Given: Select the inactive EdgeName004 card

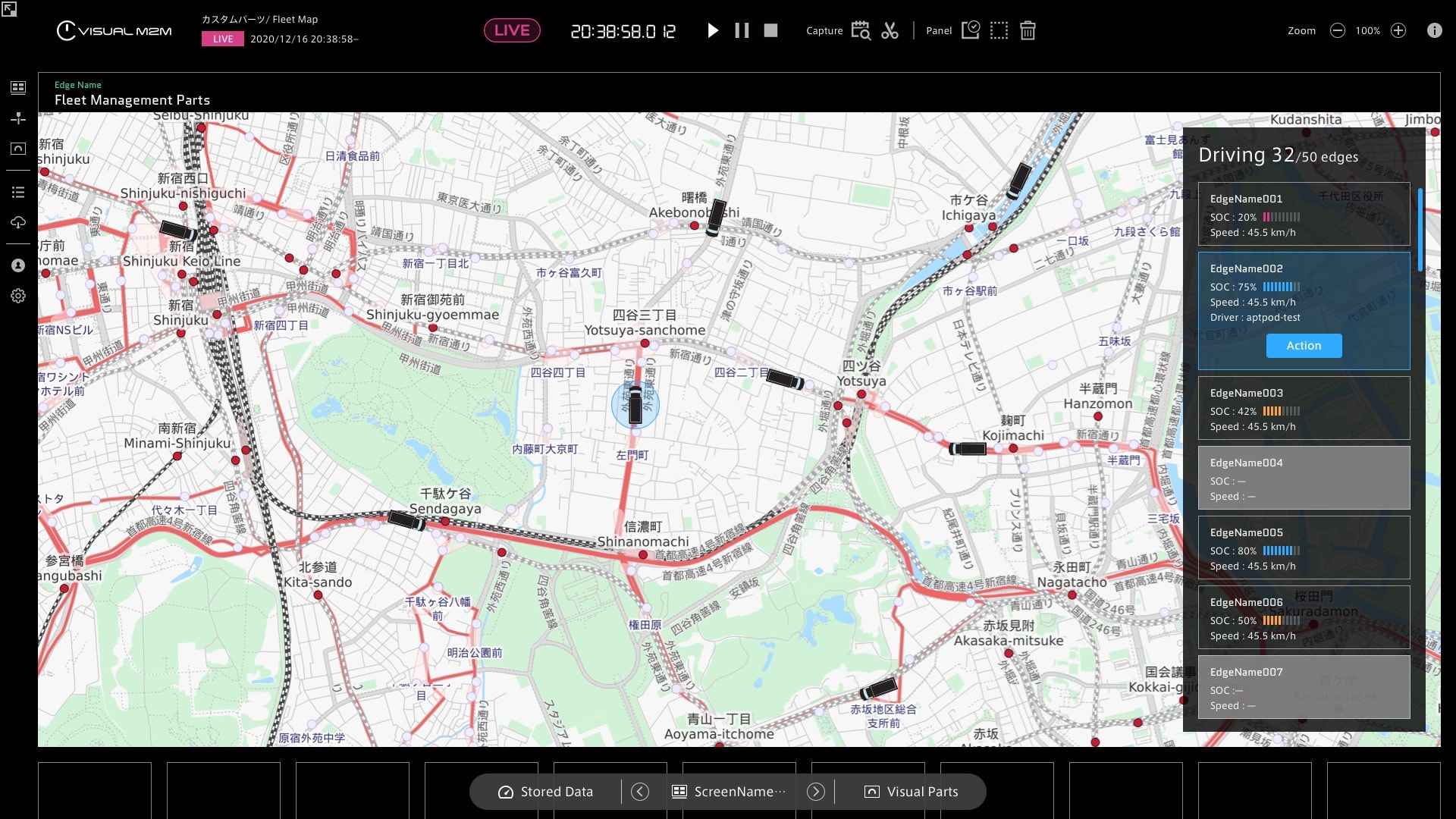Looking at the screenshot, I should tap(1304, 478).
